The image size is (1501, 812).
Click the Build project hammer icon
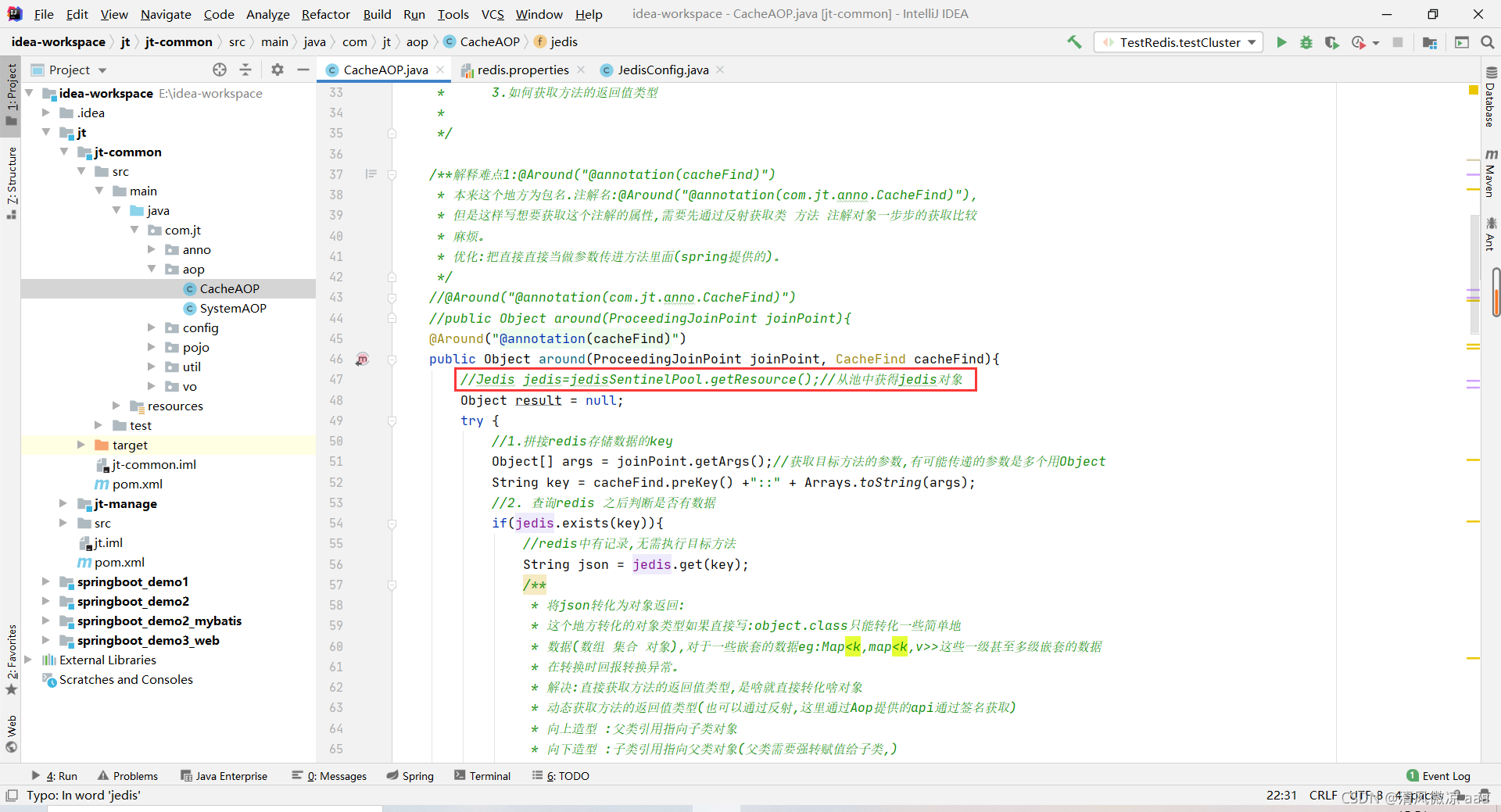[x=1075, y=42]
